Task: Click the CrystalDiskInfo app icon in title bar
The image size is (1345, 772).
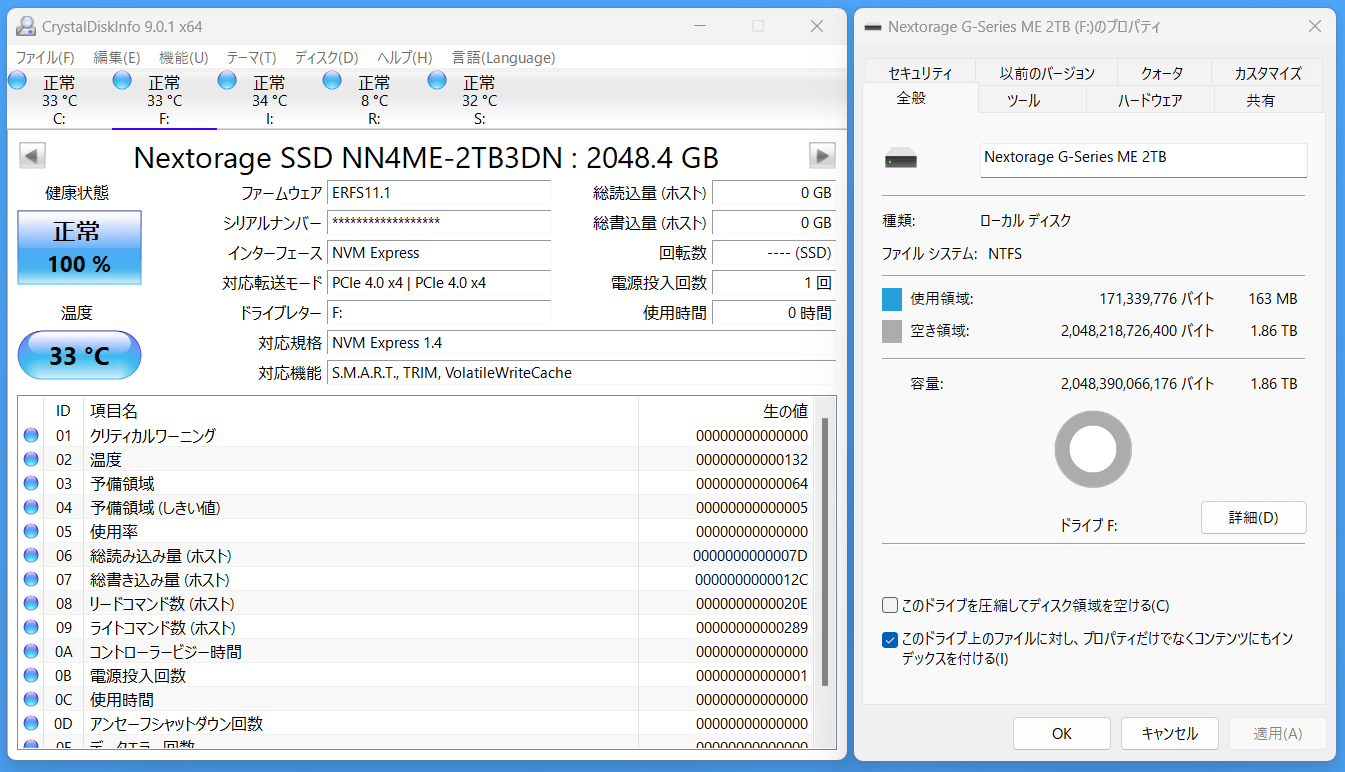Action: (25, 26)
